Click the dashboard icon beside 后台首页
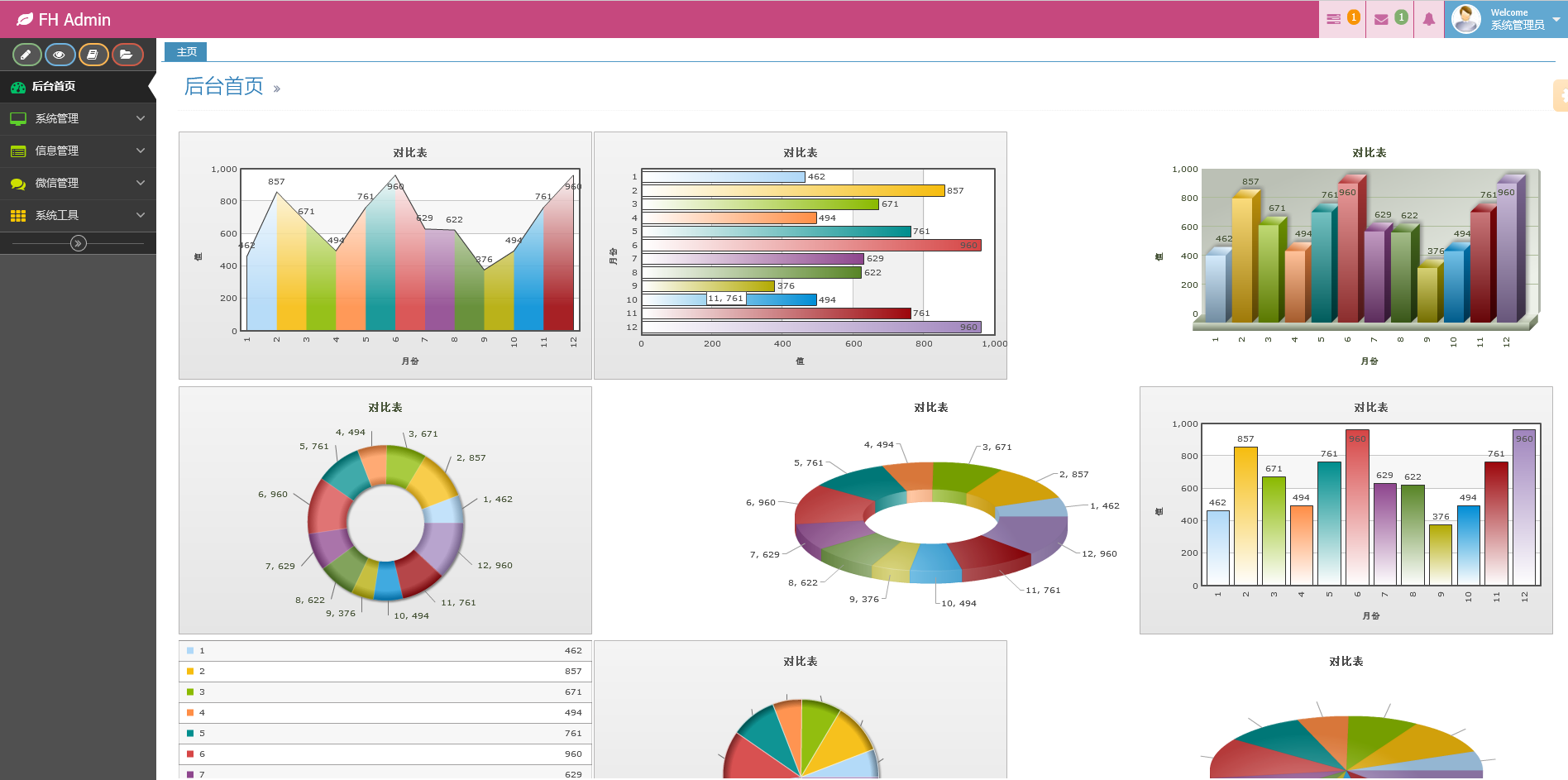Image resolution: width=1568 pixels, height=780 pixels. pos(18,87)
